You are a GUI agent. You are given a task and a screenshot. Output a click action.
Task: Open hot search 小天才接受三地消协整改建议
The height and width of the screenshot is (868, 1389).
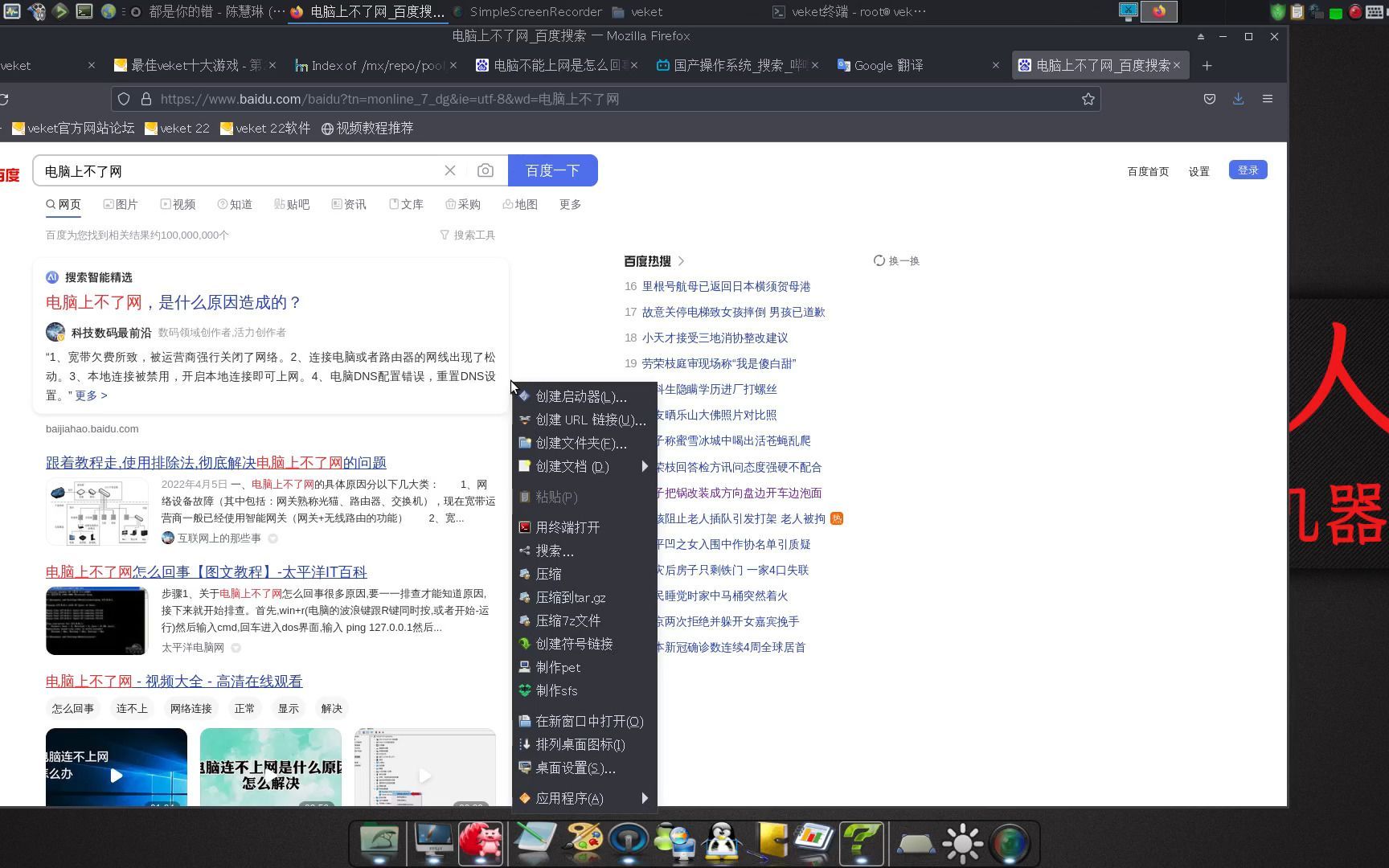click(x=715, y=338)
